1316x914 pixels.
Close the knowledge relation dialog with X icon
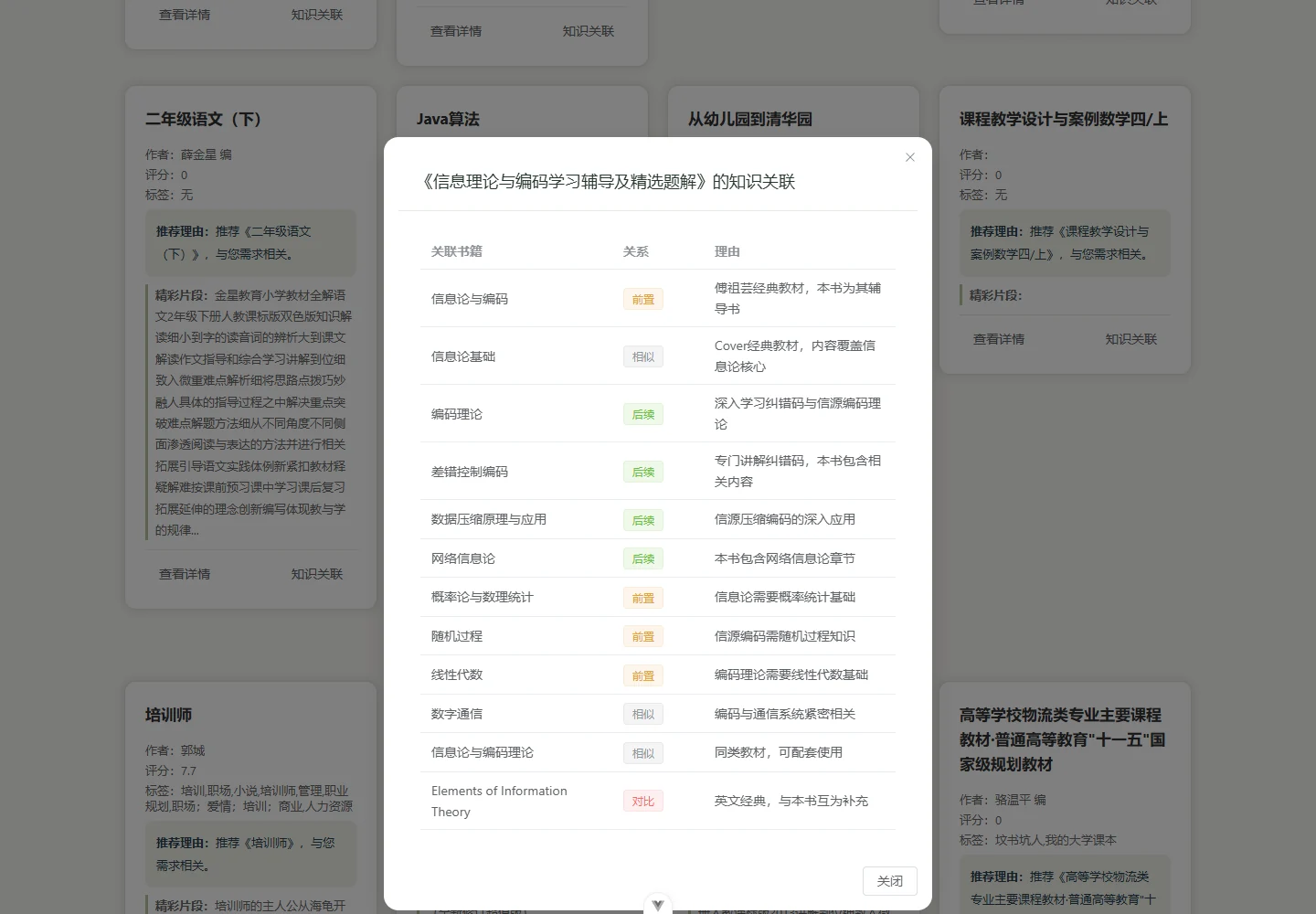tap(909, 157)
